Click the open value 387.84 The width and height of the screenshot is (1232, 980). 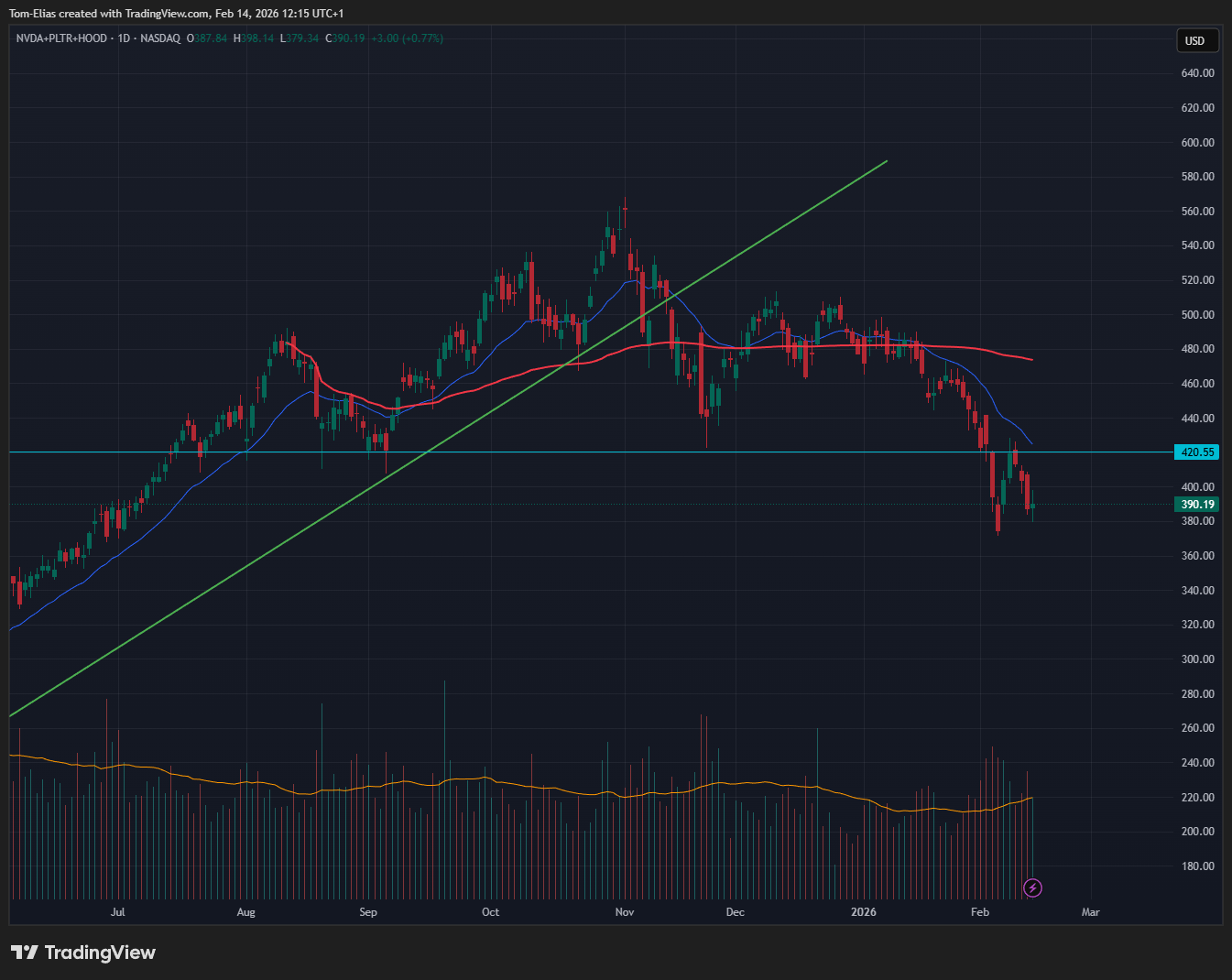[x=211, y=38]
